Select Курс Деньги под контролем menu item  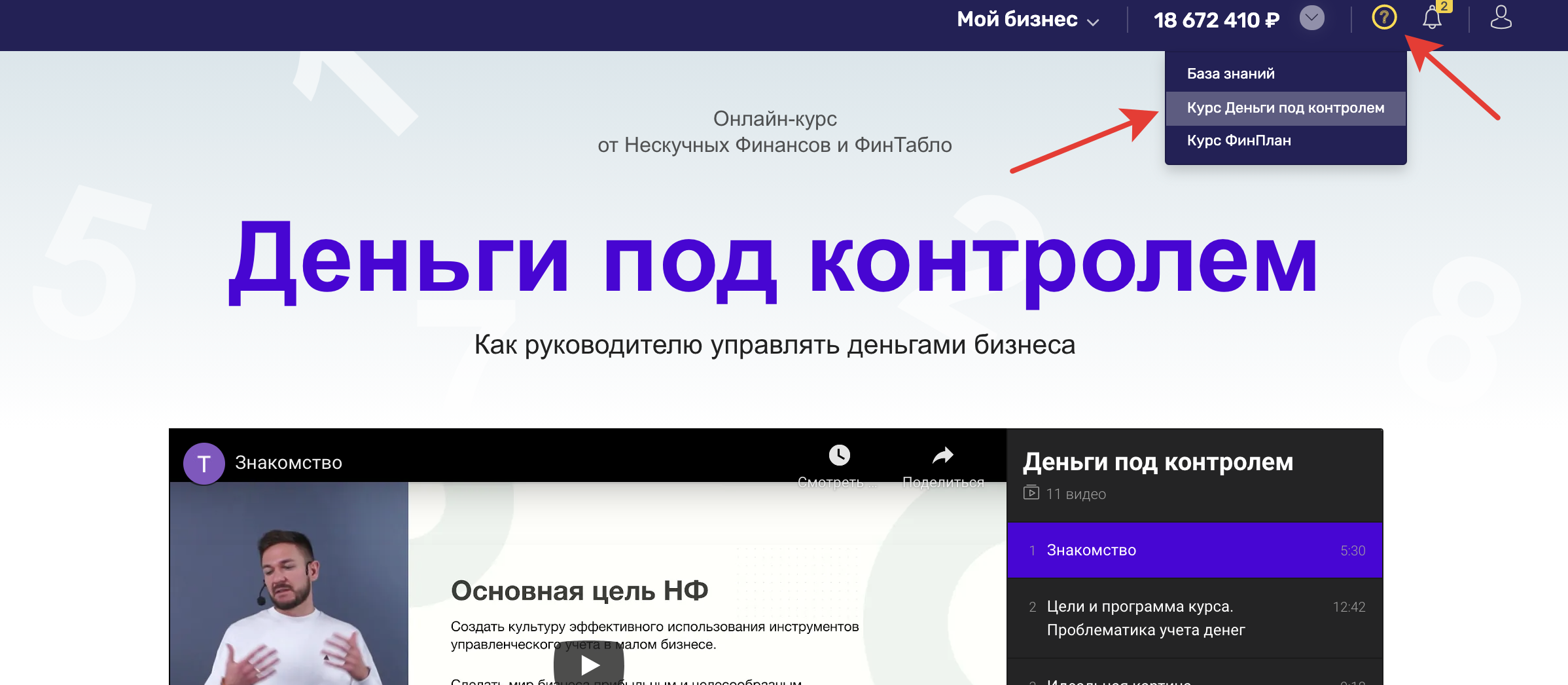coord(1285,108)
